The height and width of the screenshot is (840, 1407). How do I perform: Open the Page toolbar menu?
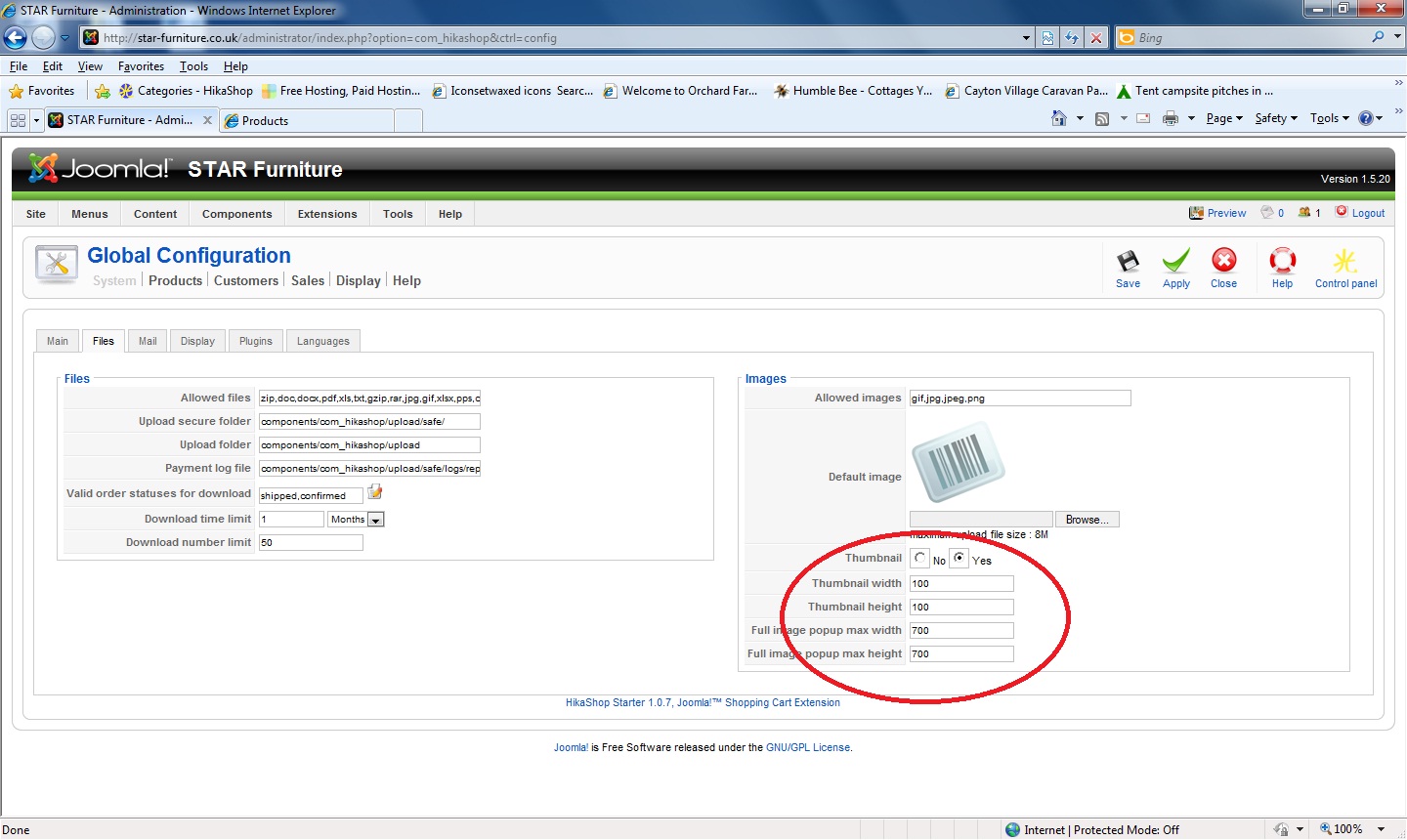1224,118
